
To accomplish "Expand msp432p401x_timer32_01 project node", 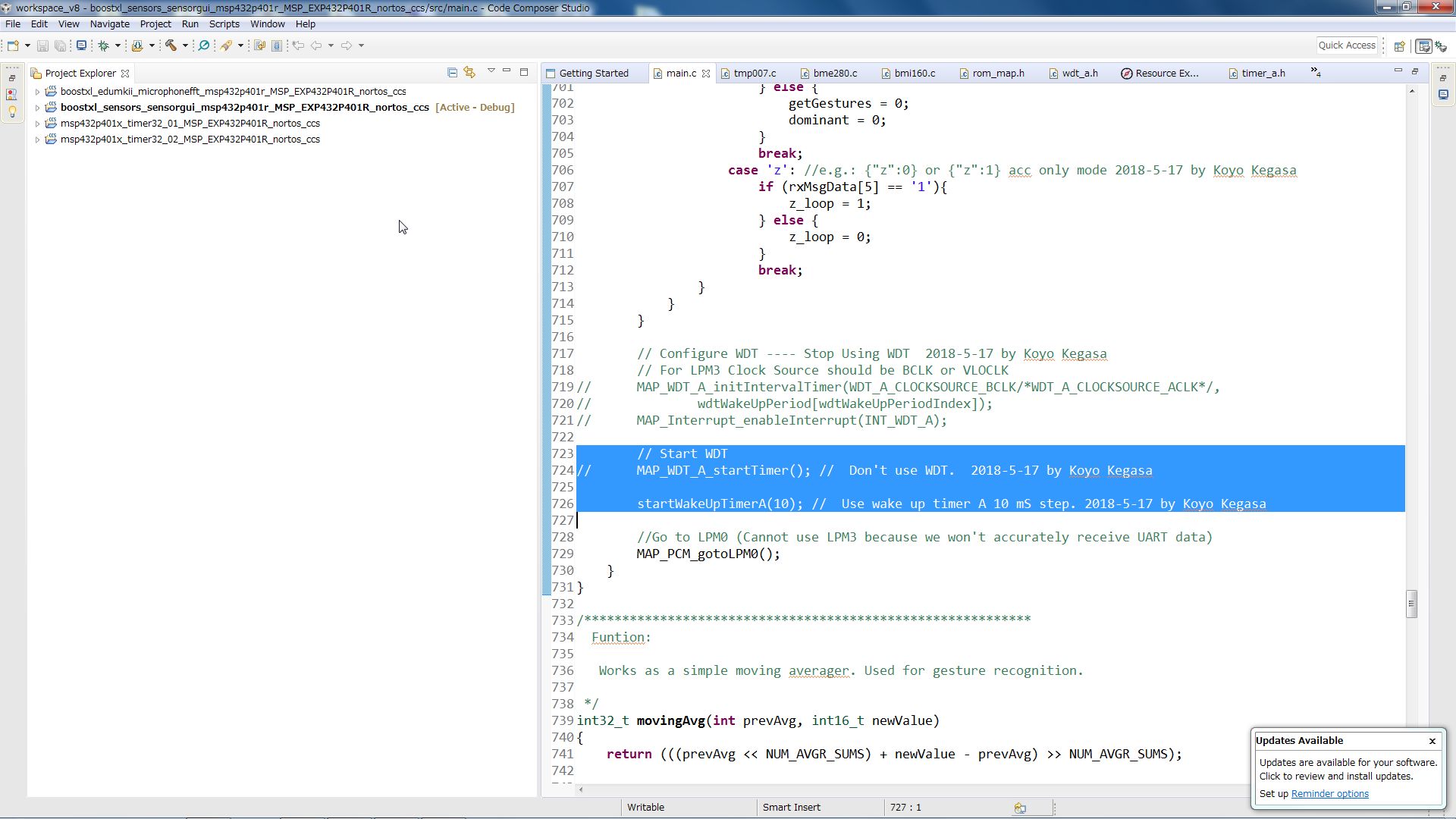I will click(x=37, y=124).
